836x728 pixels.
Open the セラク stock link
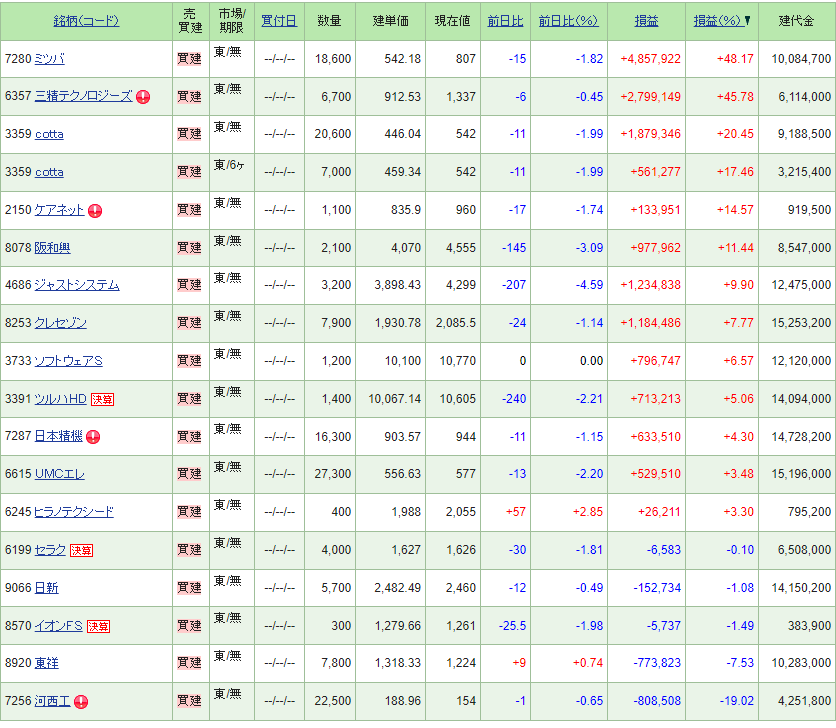[51, 550]
